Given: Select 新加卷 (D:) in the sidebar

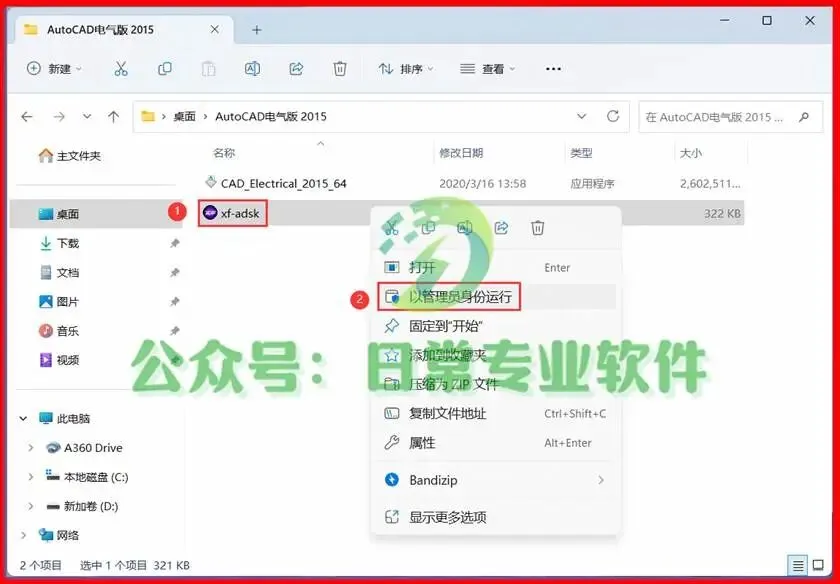Looking at the screenshot, I should point(81,506).
